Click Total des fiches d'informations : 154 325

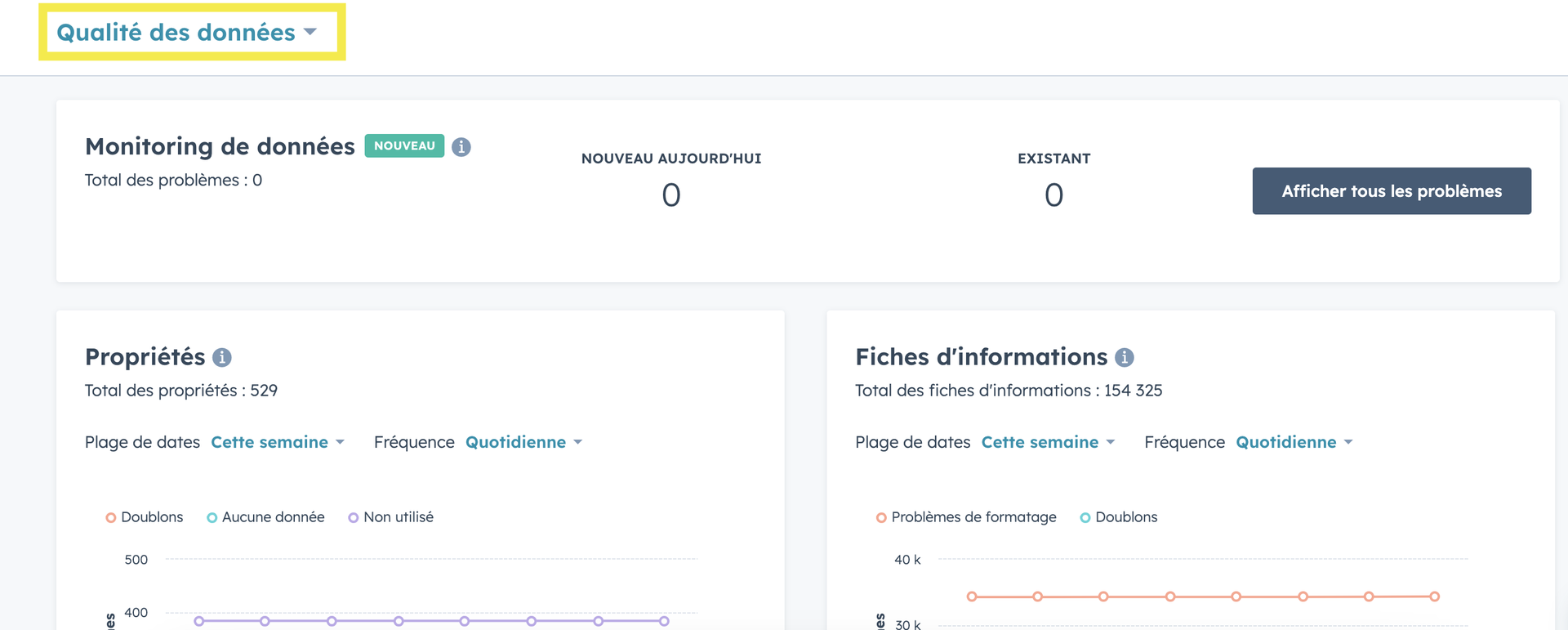pyautogui.click(x=1009, y=391)
